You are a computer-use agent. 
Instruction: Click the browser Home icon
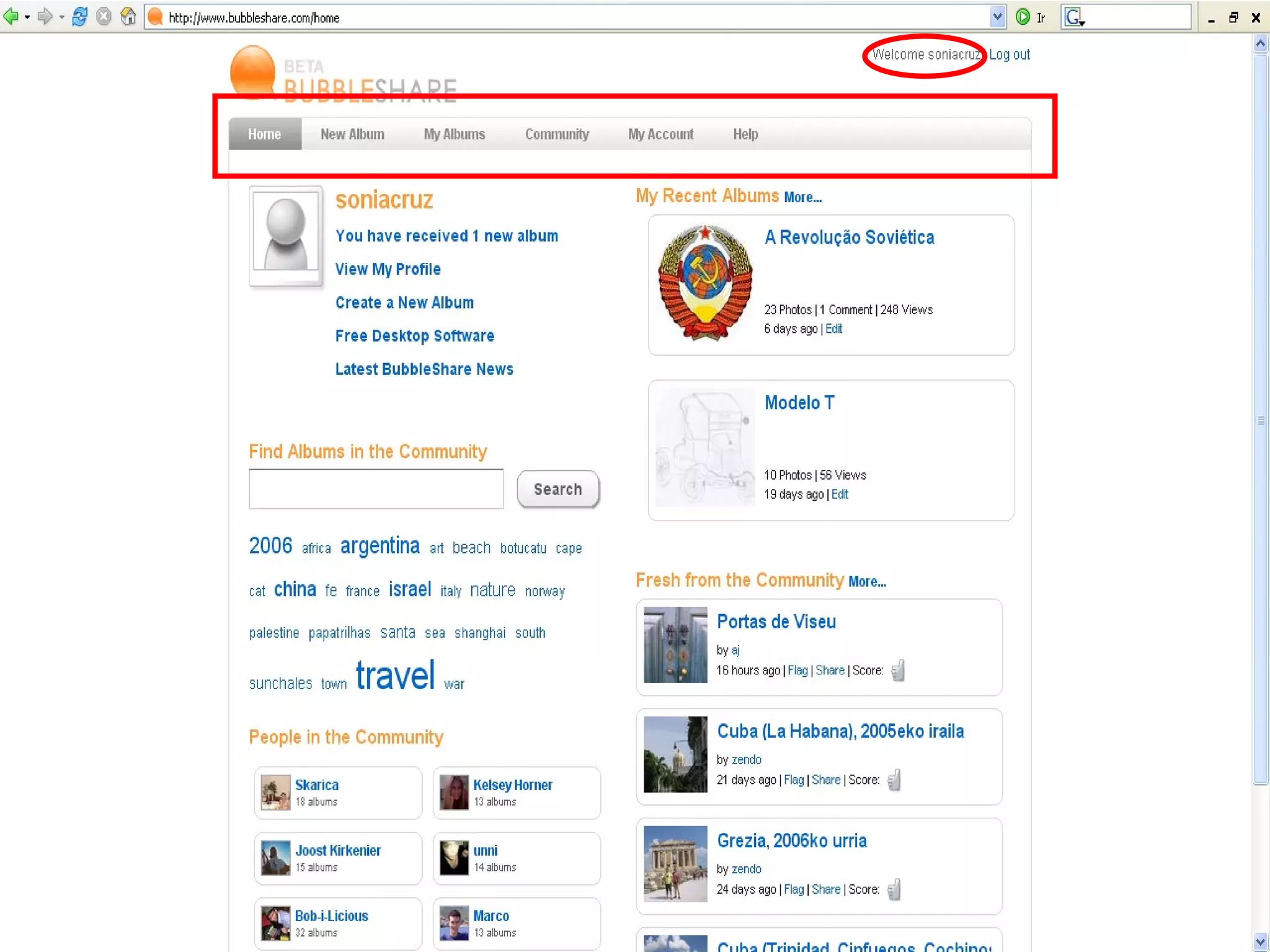pyautogui.click(x=128, y=17)
